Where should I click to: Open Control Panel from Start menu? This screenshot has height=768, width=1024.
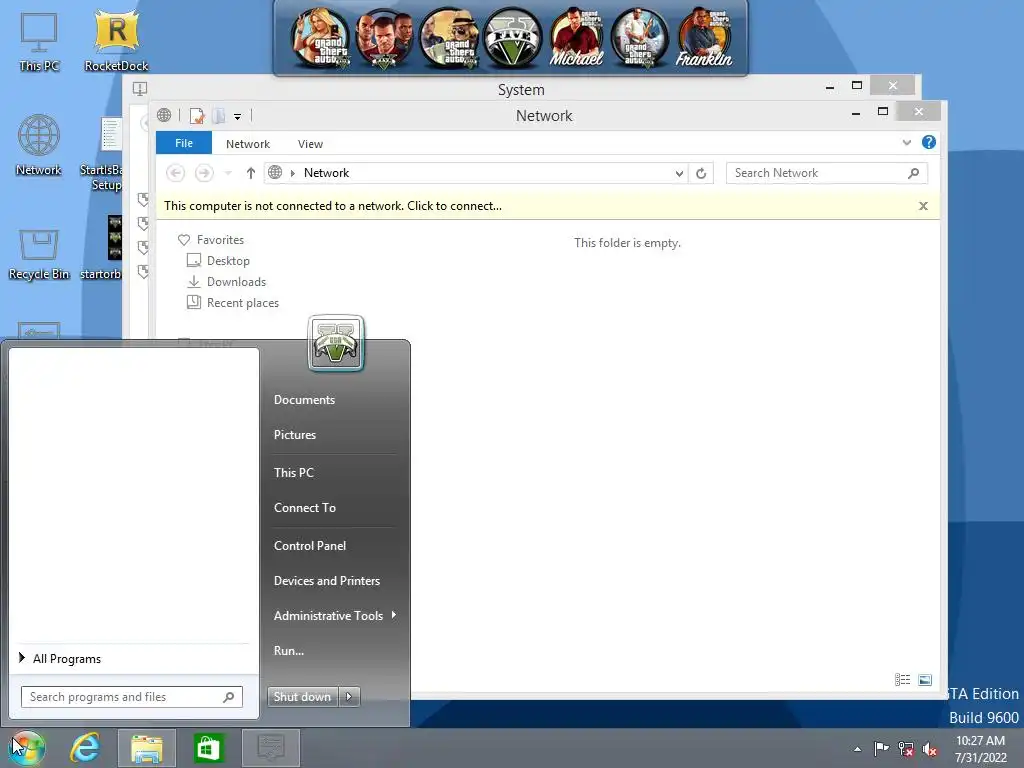pos(310,546)
